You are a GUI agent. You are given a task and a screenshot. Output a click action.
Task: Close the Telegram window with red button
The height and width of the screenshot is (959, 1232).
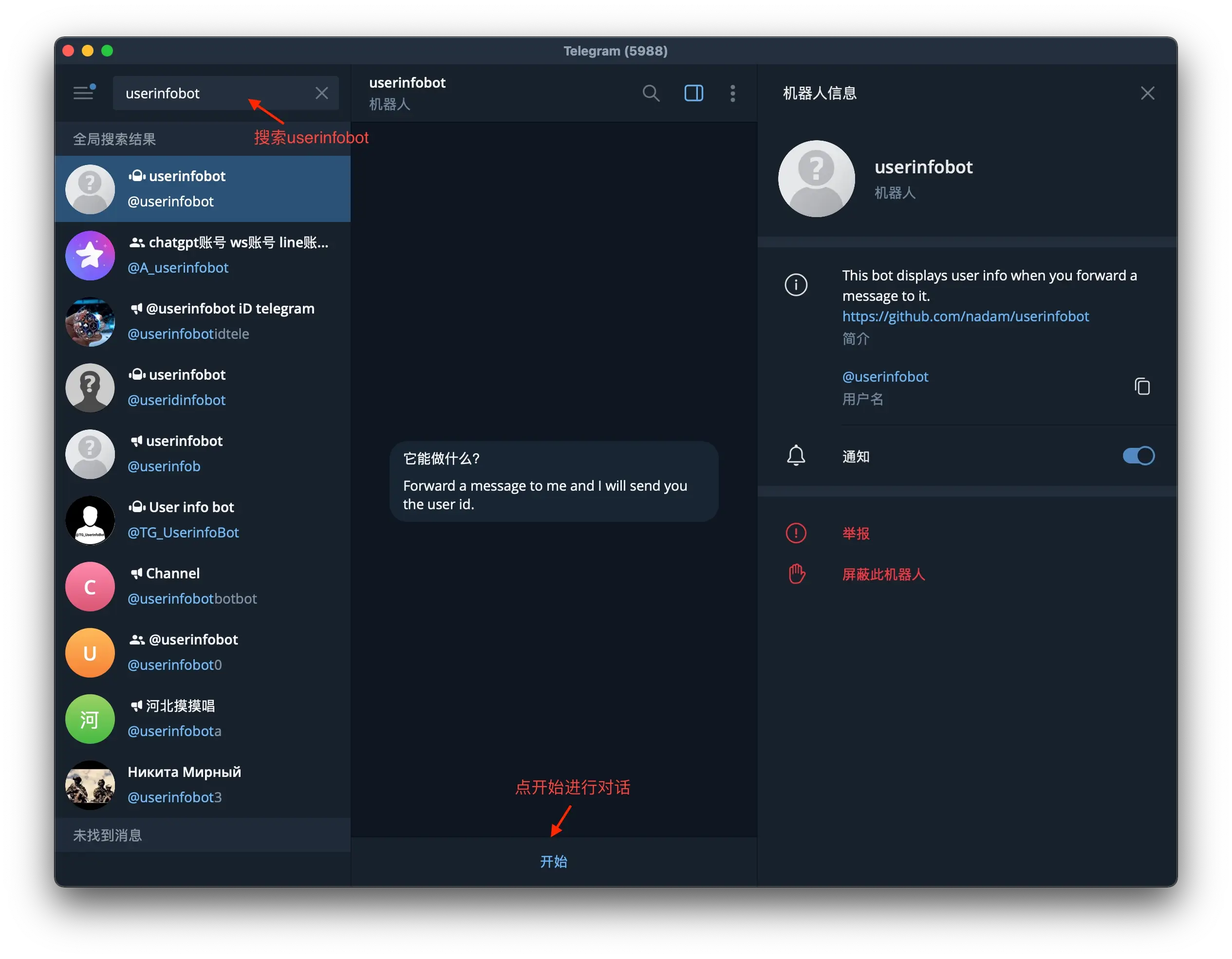pos(68,51)
